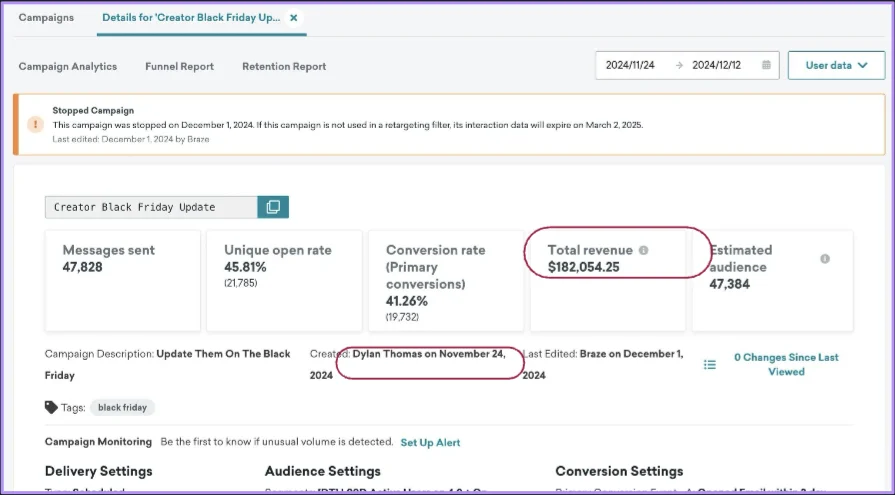Viewport: 895px width, 495px height.
Task: Edit the start date 2024/11/24
Action: 630,65
